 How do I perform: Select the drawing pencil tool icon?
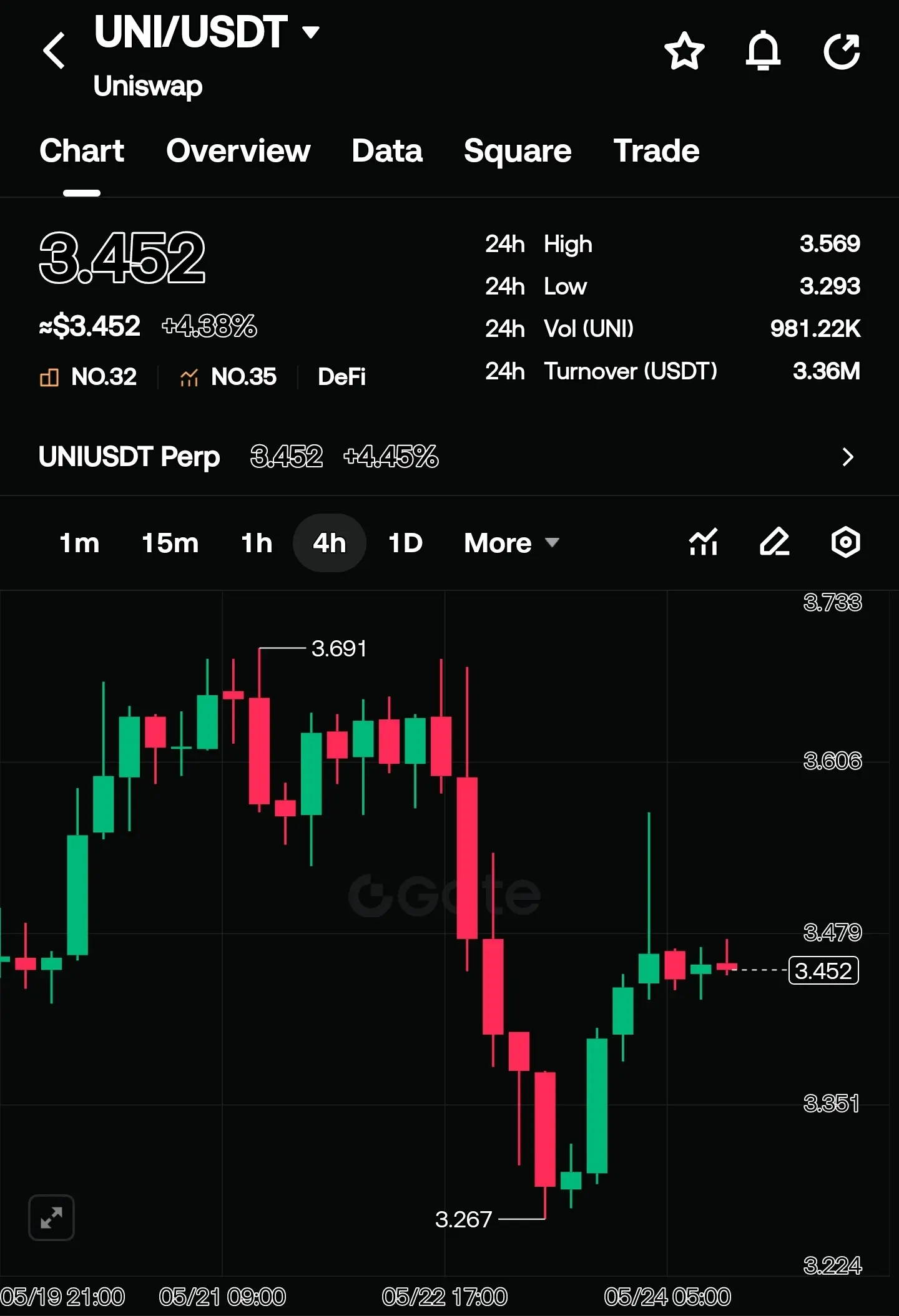pyautogui.click(x=774, y=542)
